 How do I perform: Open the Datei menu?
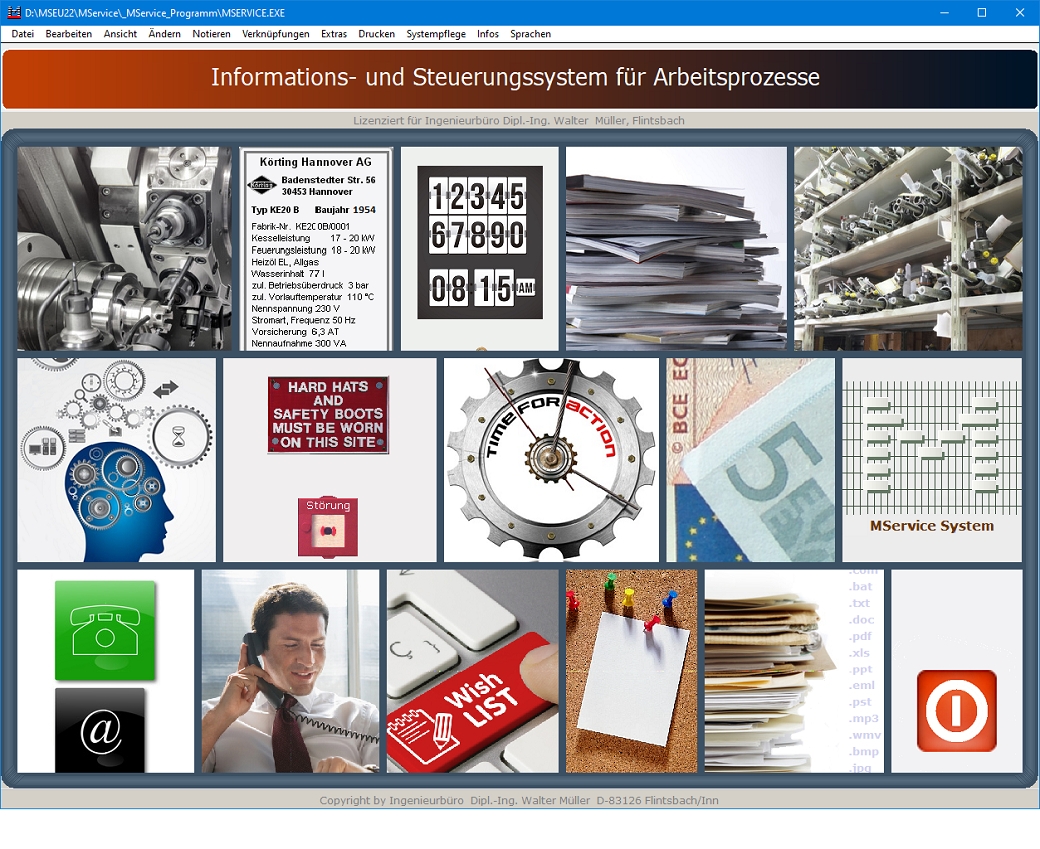pos(23,34)
